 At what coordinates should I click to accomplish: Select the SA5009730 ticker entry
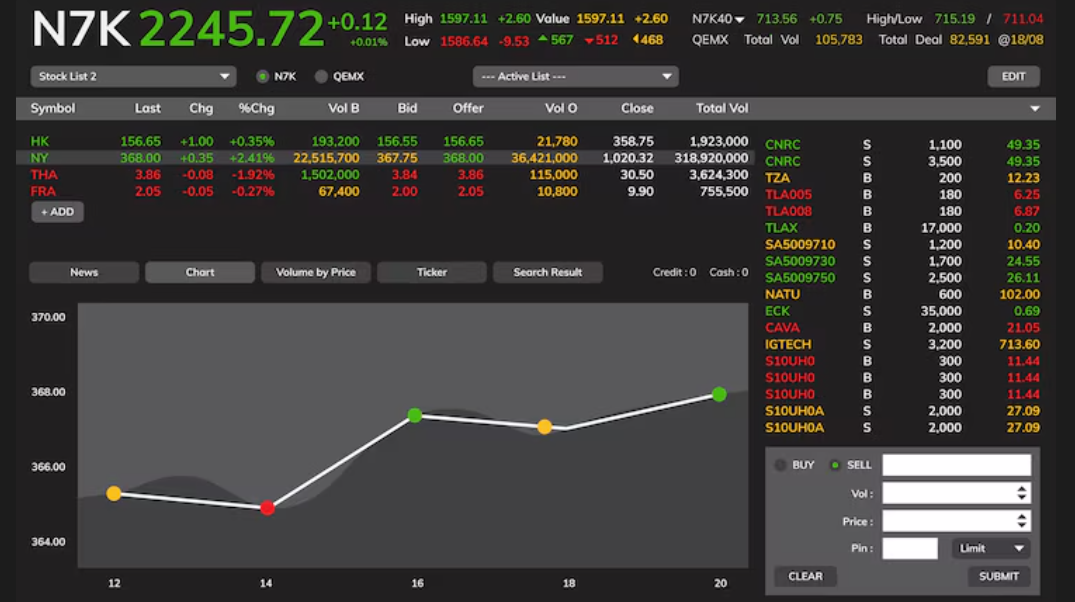(x=902, y=261)
